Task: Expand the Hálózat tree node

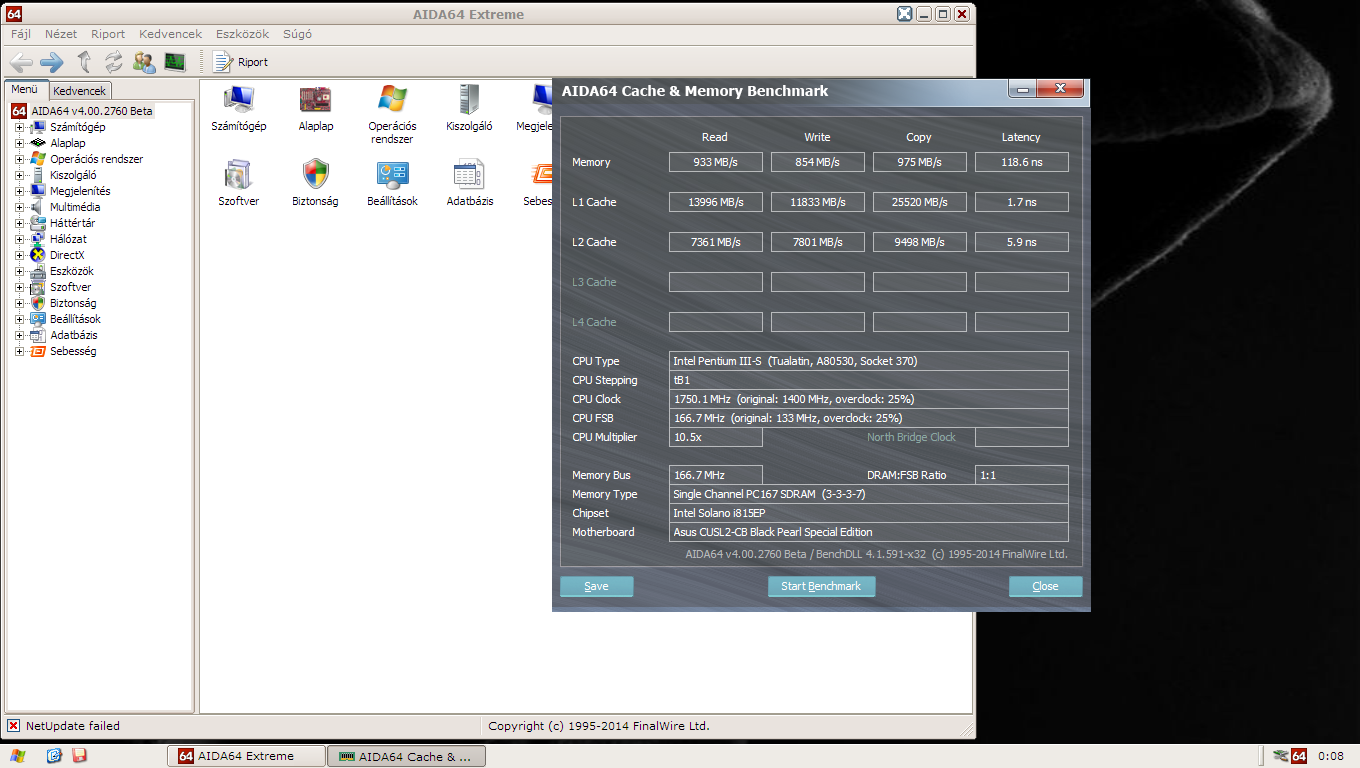Action: coord(19,239)
